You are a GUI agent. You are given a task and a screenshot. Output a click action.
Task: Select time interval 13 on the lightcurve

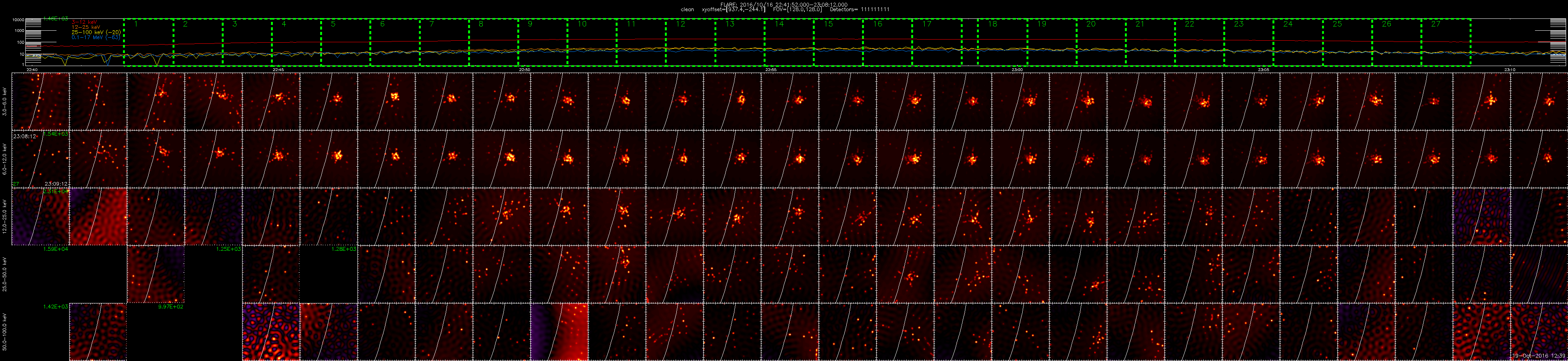tap(740, 42)
